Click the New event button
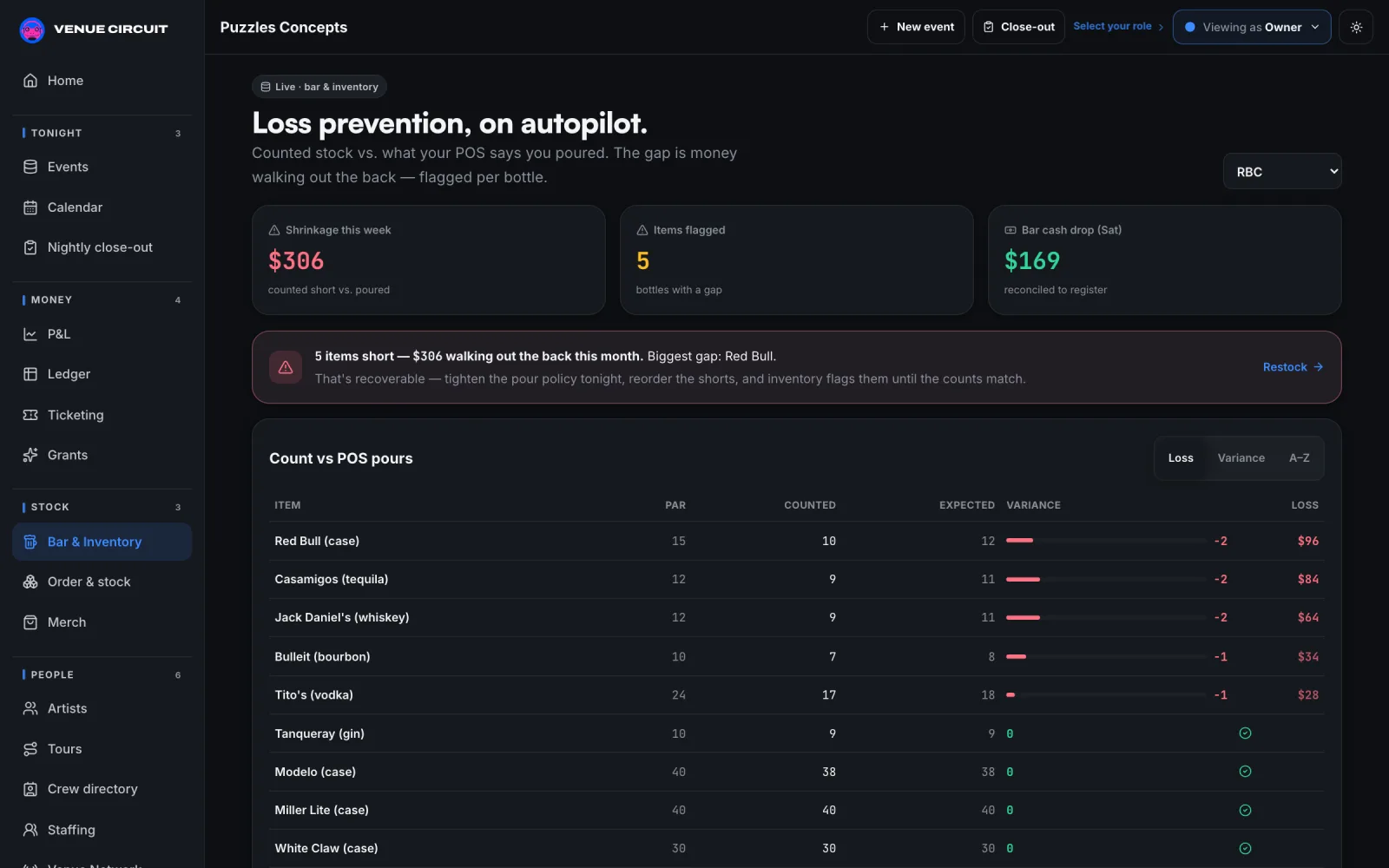 (x=916, y=27)
